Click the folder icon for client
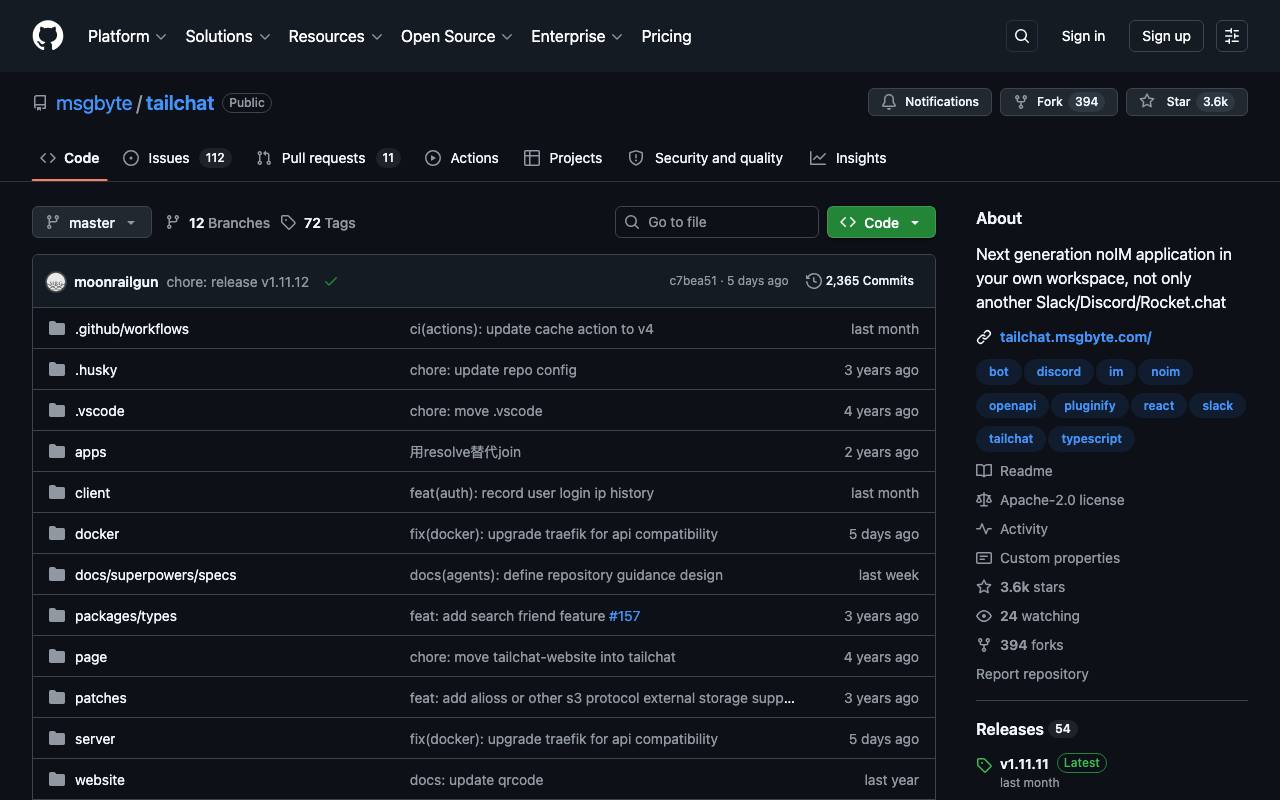Viewport: 1280px width, 800px height. coord(57,492)
